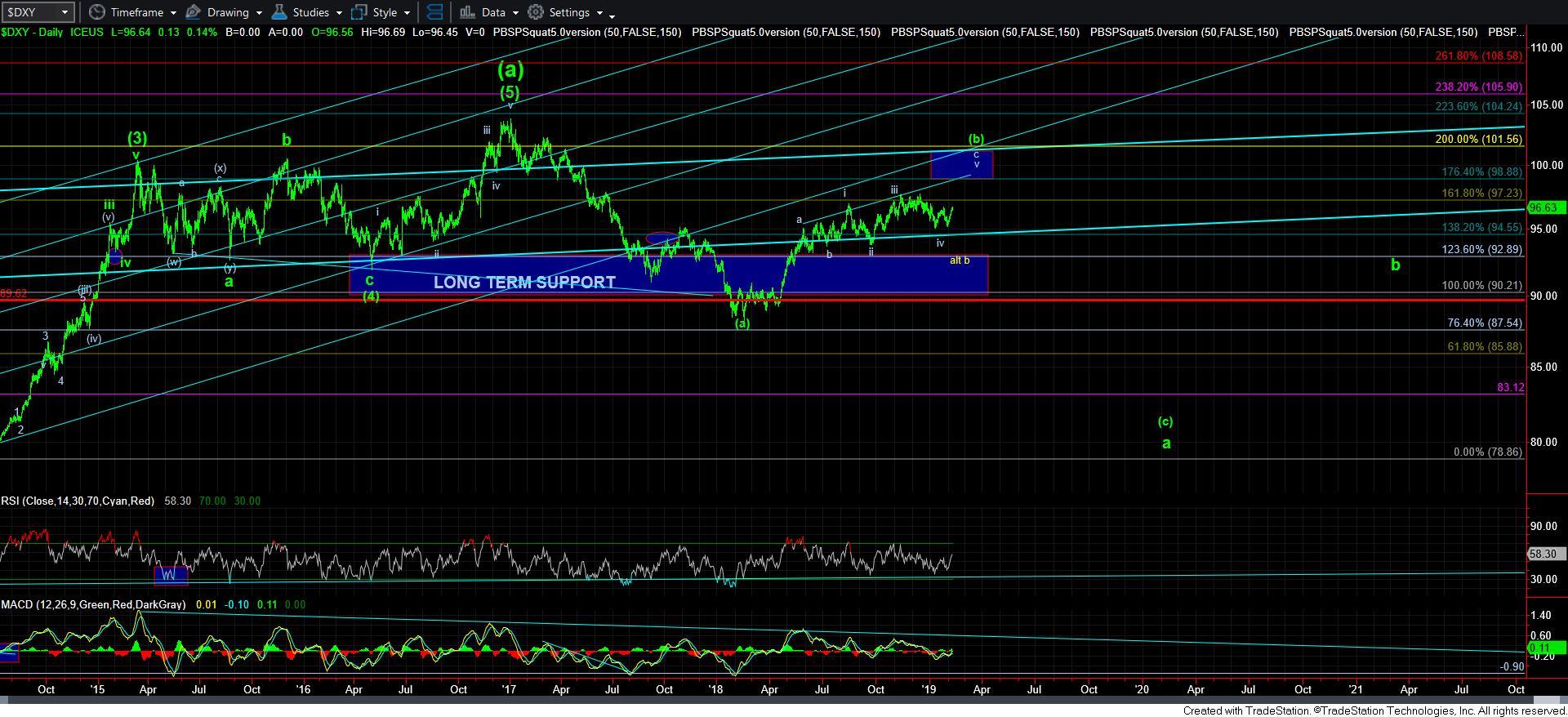Select the green (5) wave label

point(510,93)
